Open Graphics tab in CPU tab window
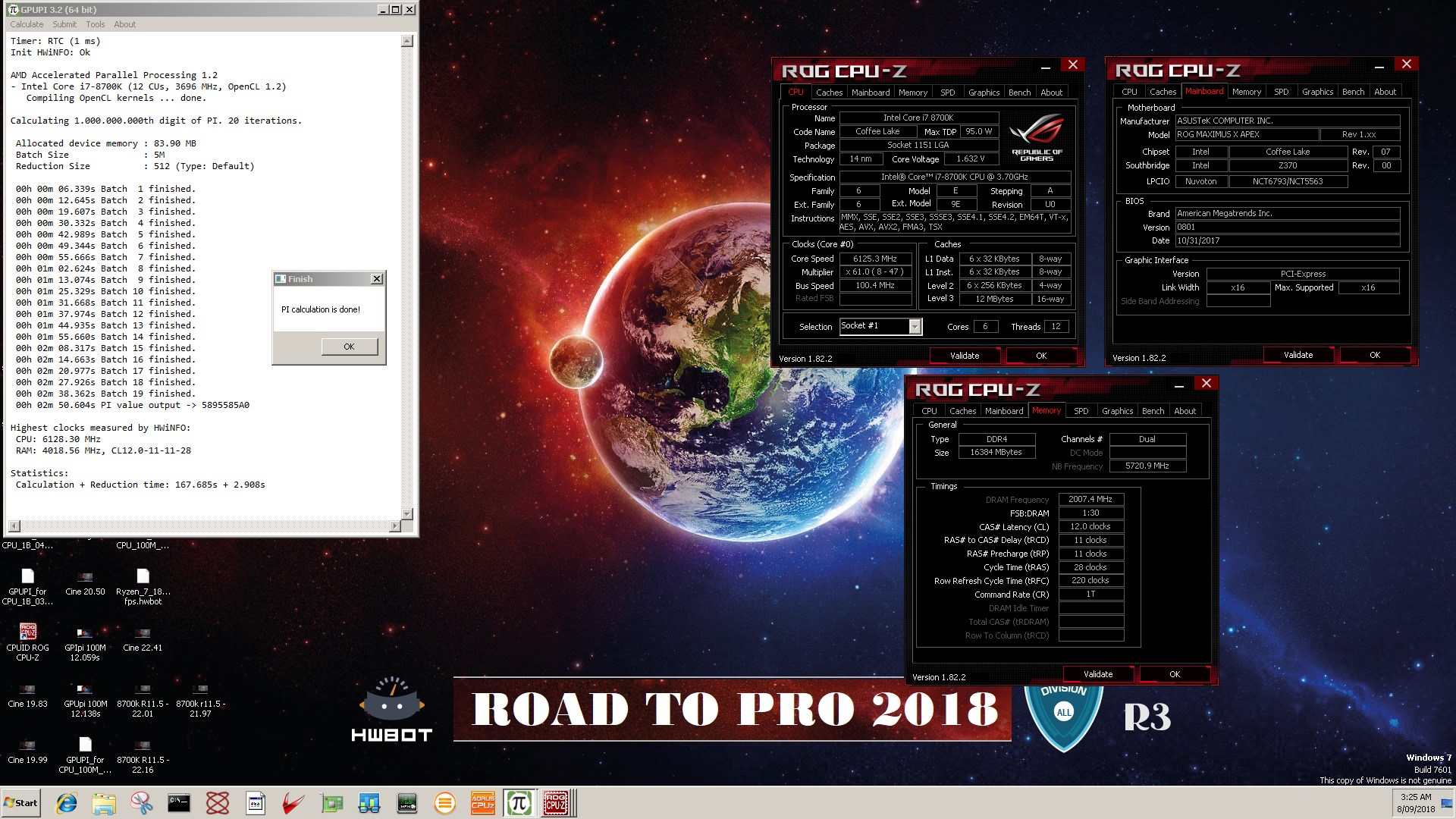 pyautogui.click(x=984, y=93)
